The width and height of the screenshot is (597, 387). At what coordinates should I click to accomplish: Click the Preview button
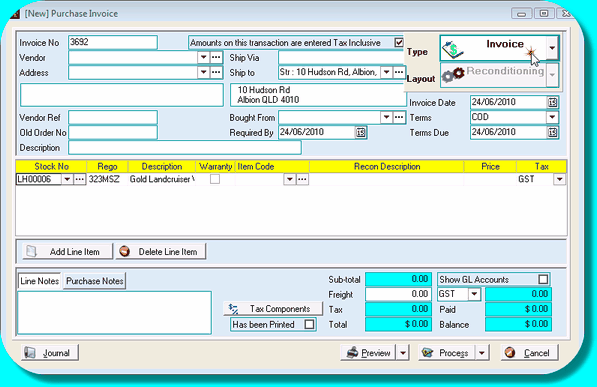click(368, 353)
